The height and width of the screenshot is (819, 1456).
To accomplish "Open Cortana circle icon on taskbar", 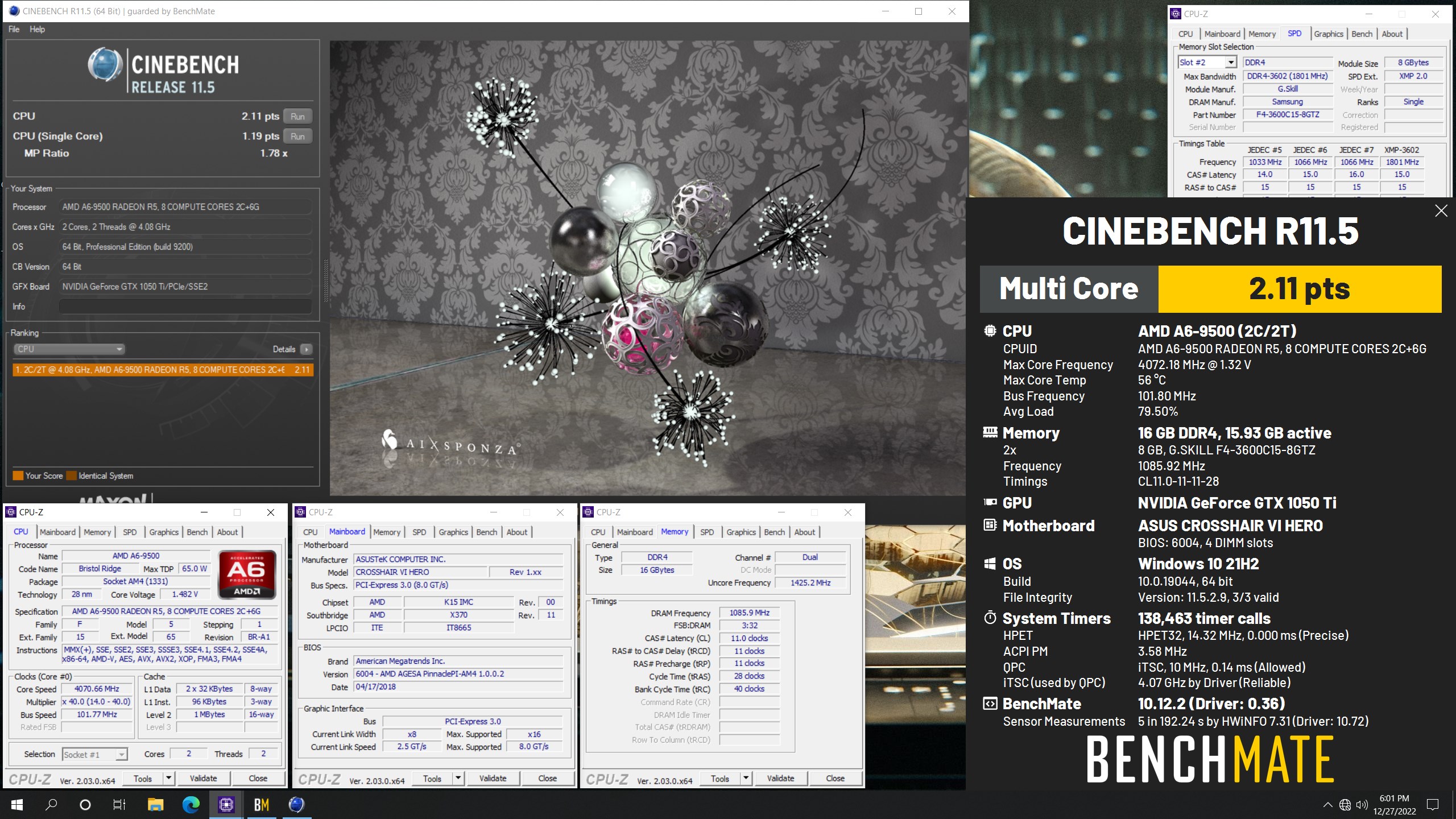I will pyautogui.click(x=85, y=805).
